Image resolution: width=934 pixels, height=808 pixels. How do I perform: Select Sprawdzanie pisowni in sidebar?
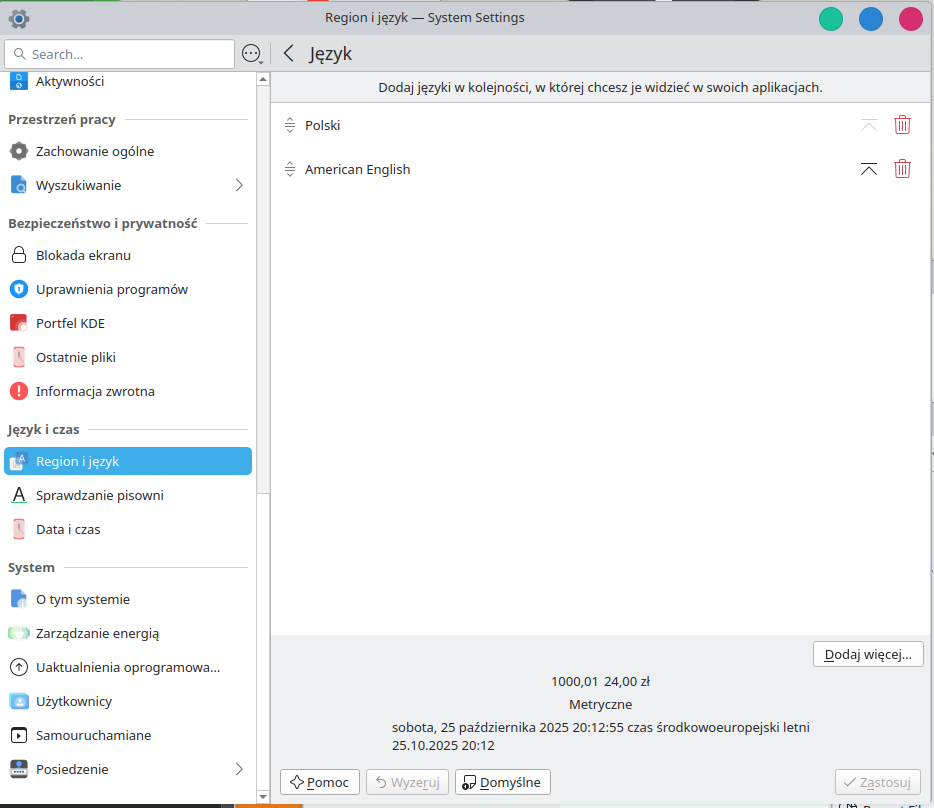[x=99, y=495]
